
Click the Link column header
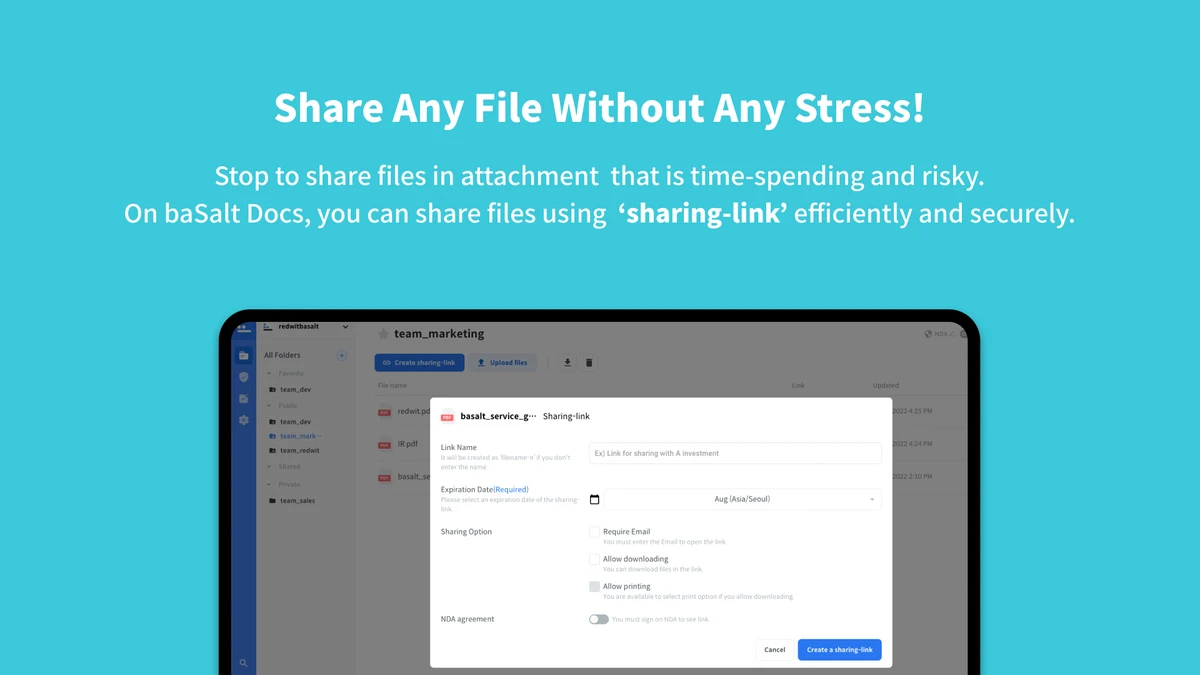click(798, 385)
